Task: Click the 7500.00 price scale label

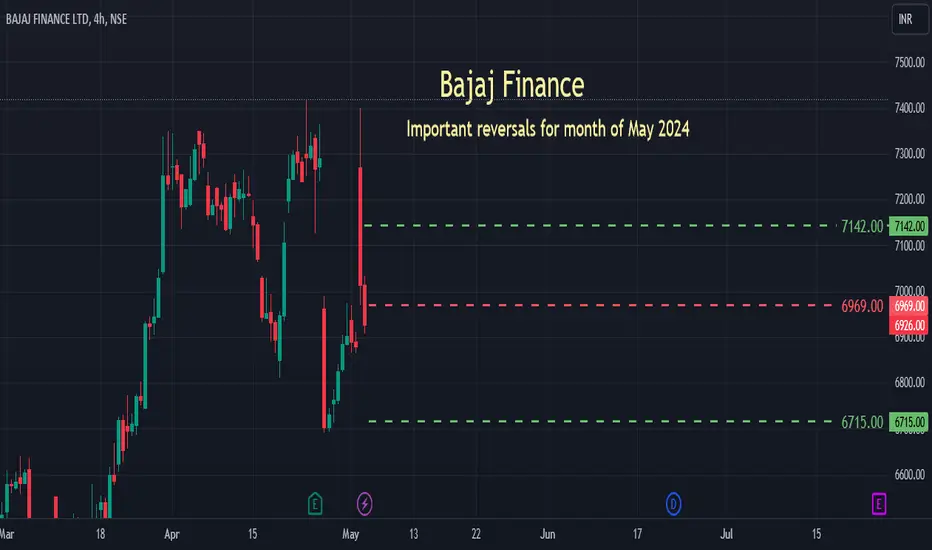Action: 909,62
